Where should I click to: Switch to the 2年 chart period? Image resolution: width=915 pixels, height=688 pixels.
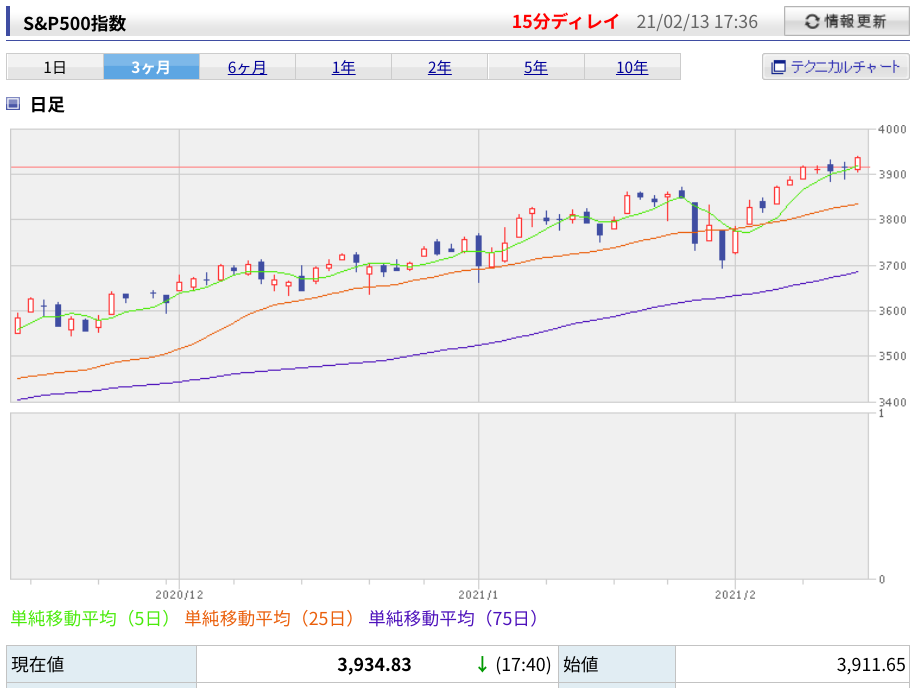coord(439,67)
